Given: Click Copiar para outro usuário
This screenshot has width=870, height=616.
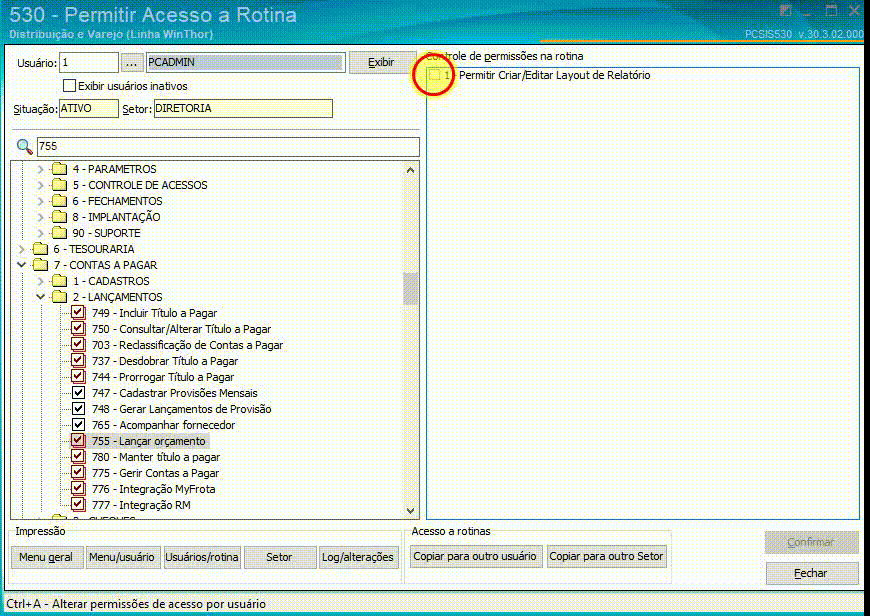Looking at the screenshot, I should pyautogui.click(x=475, y=556).
